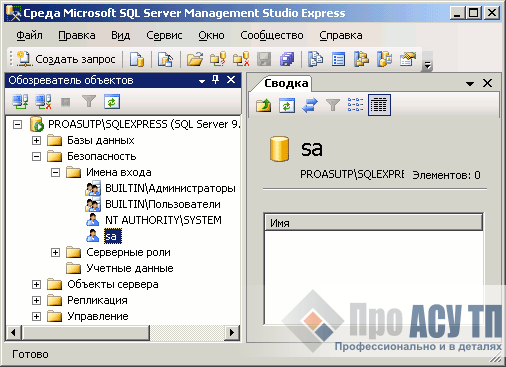Image resolution: width=506 pixels, height=367 pixels.
Task: Click the object explorer toolbar icon
Action: (x=361, y=59)
